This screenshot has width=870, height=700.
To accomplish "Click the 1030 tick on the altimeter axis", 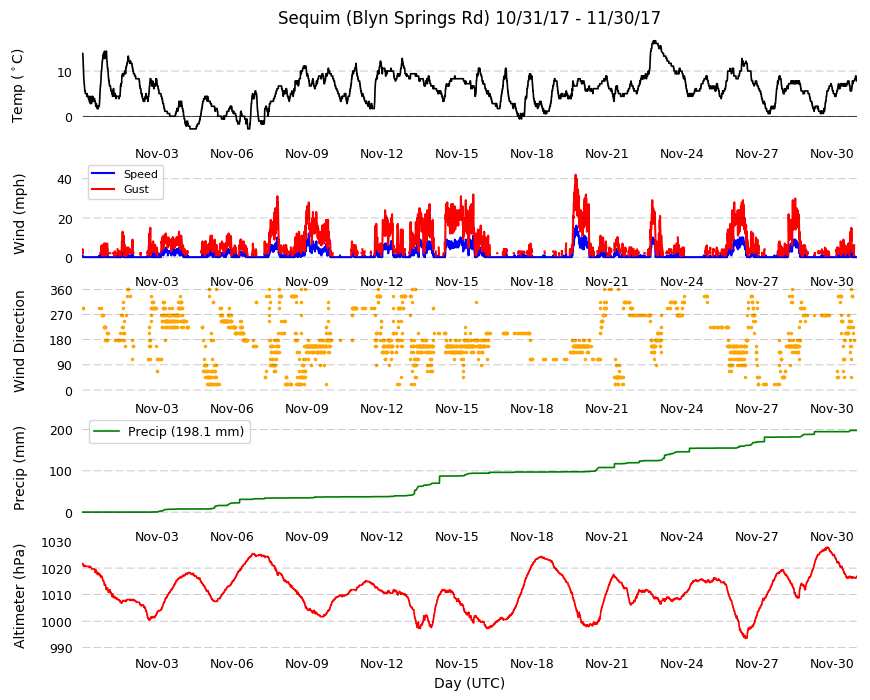I will click(57, 542).
